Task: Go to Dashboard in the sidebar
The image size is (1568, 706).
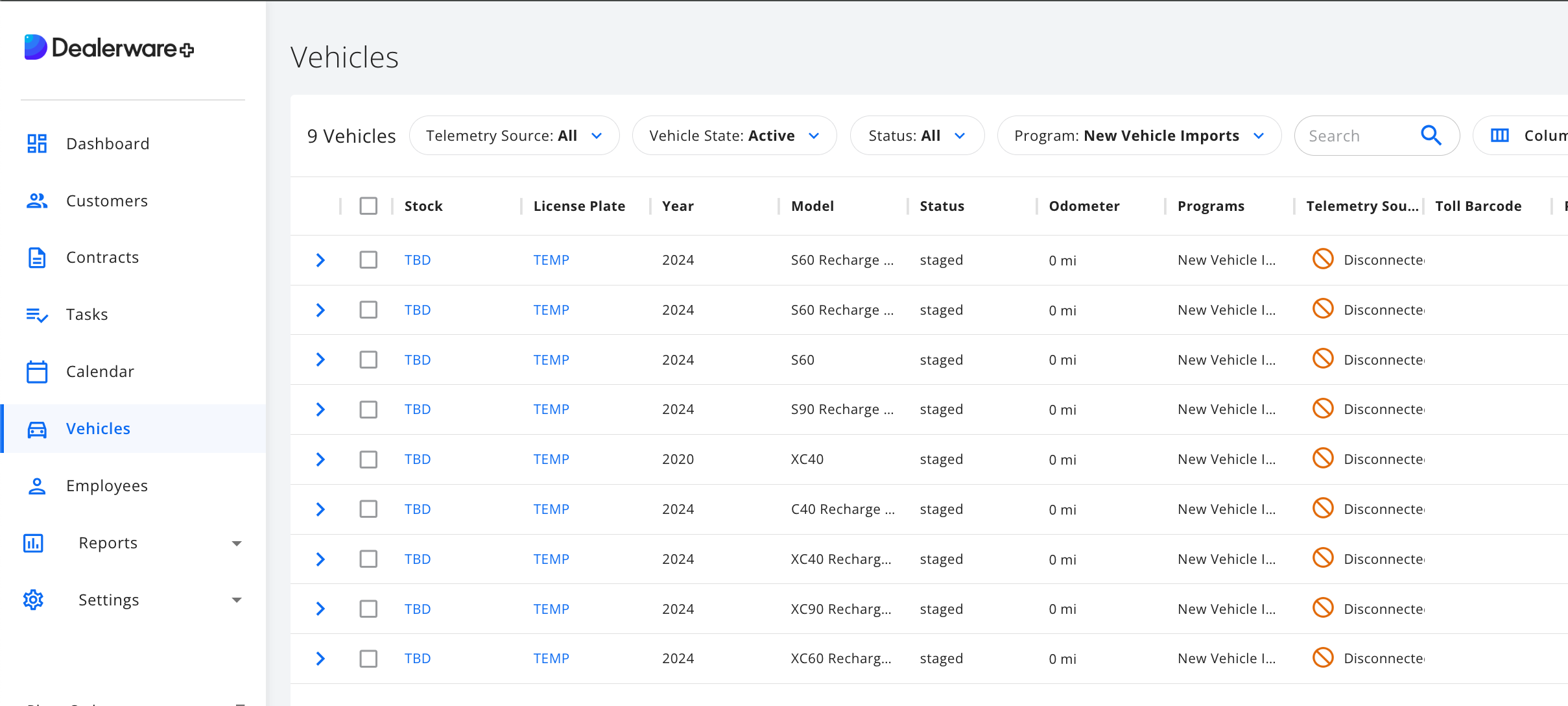Action: pyautogui.click(x=108, y=143)
